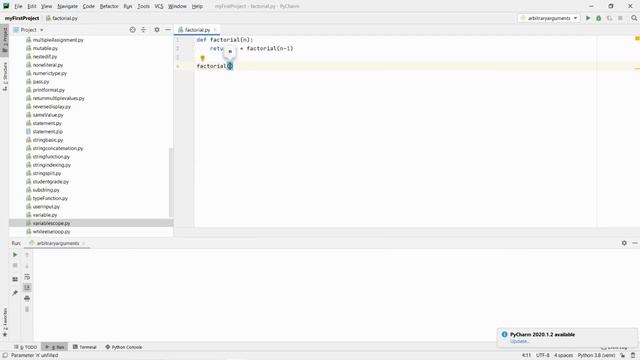The image size is (640, 360).
Task: Click the info icon in update notification
Action: 504,334
